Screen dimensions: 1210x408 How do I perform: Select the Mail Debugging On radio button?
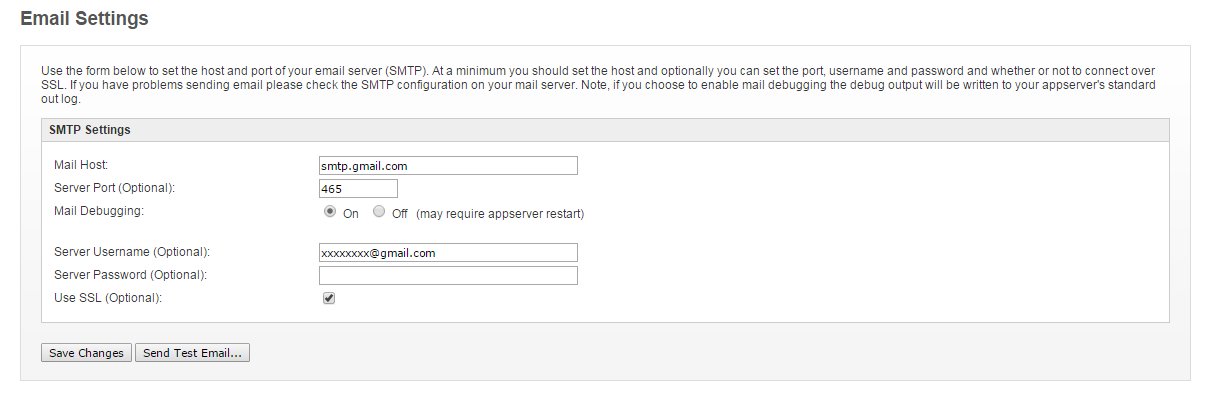(330, 212)
